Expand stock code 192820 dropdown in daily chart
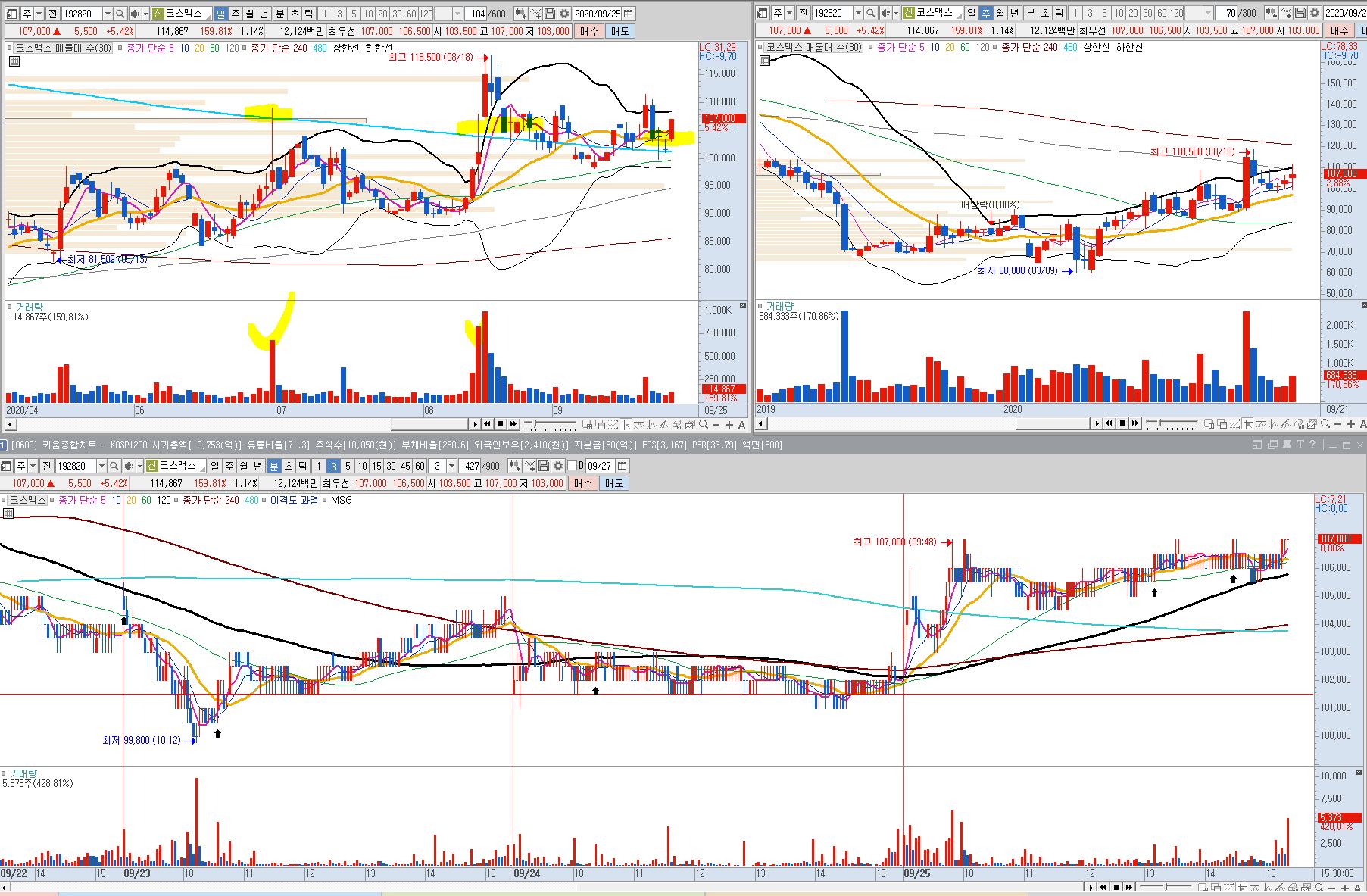 [x=108, y=14]
